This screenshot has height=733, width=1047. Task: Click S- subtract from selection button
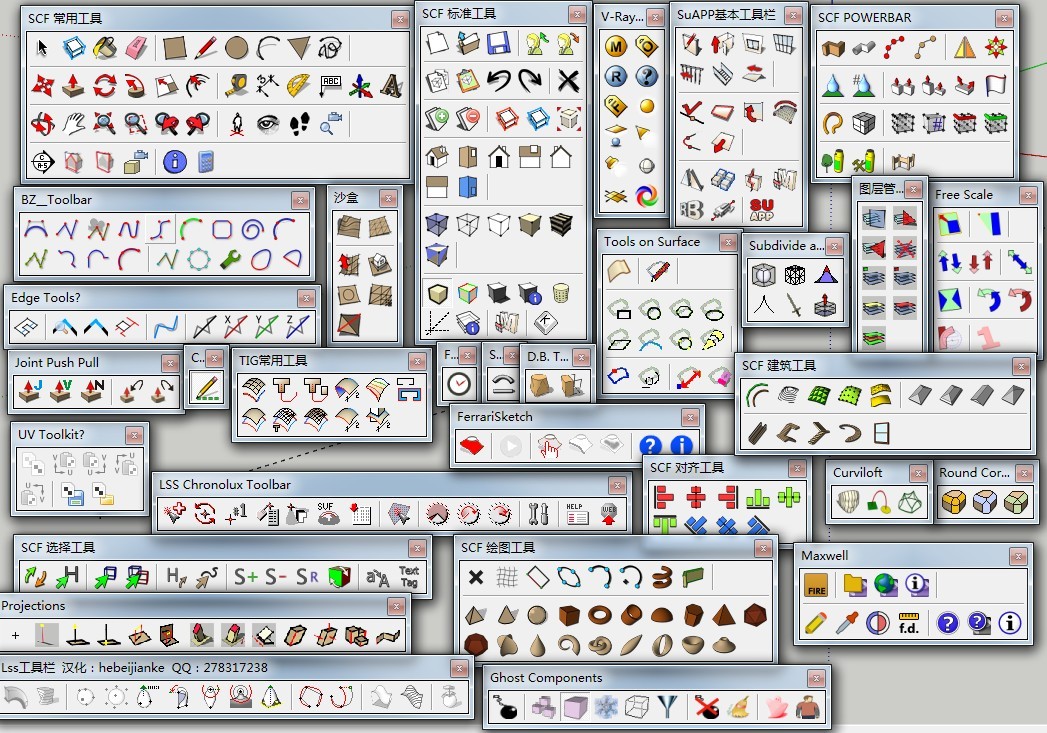point(277,576)
